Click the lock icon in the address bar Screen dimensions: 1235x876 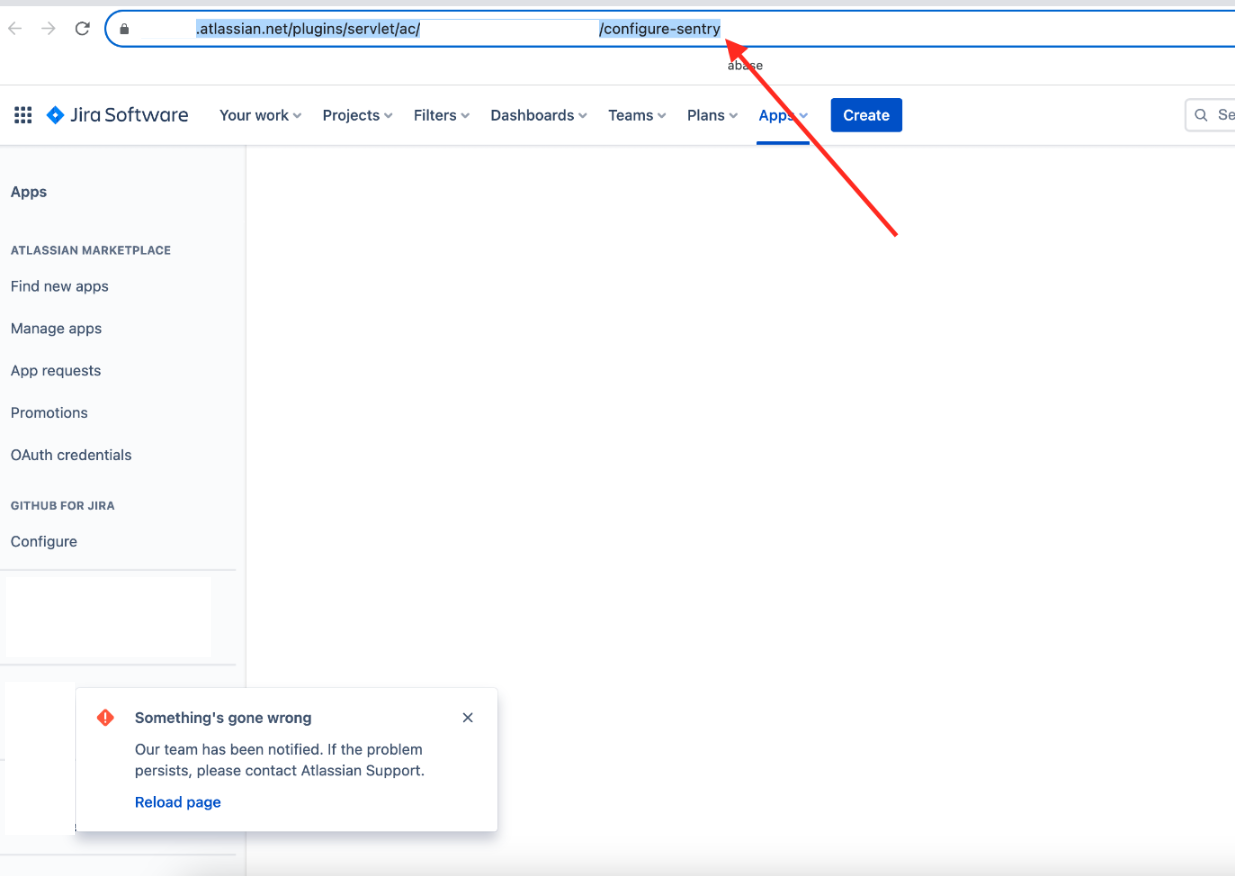pos(124,29)
